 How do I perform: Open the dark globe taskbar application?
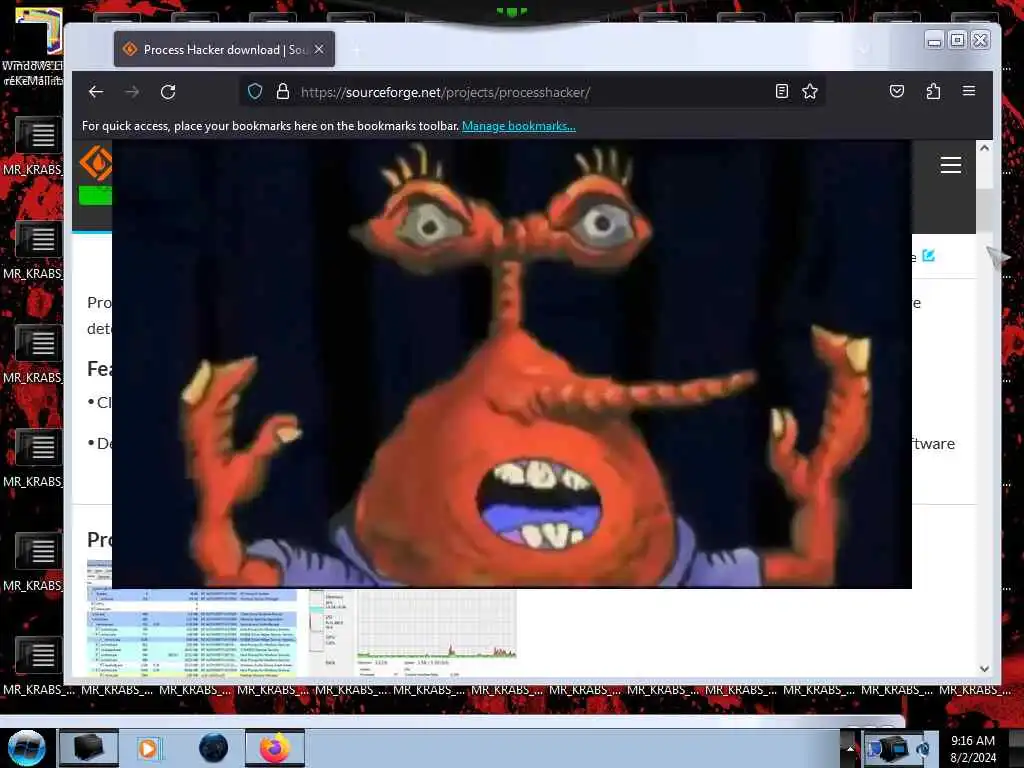213,748
